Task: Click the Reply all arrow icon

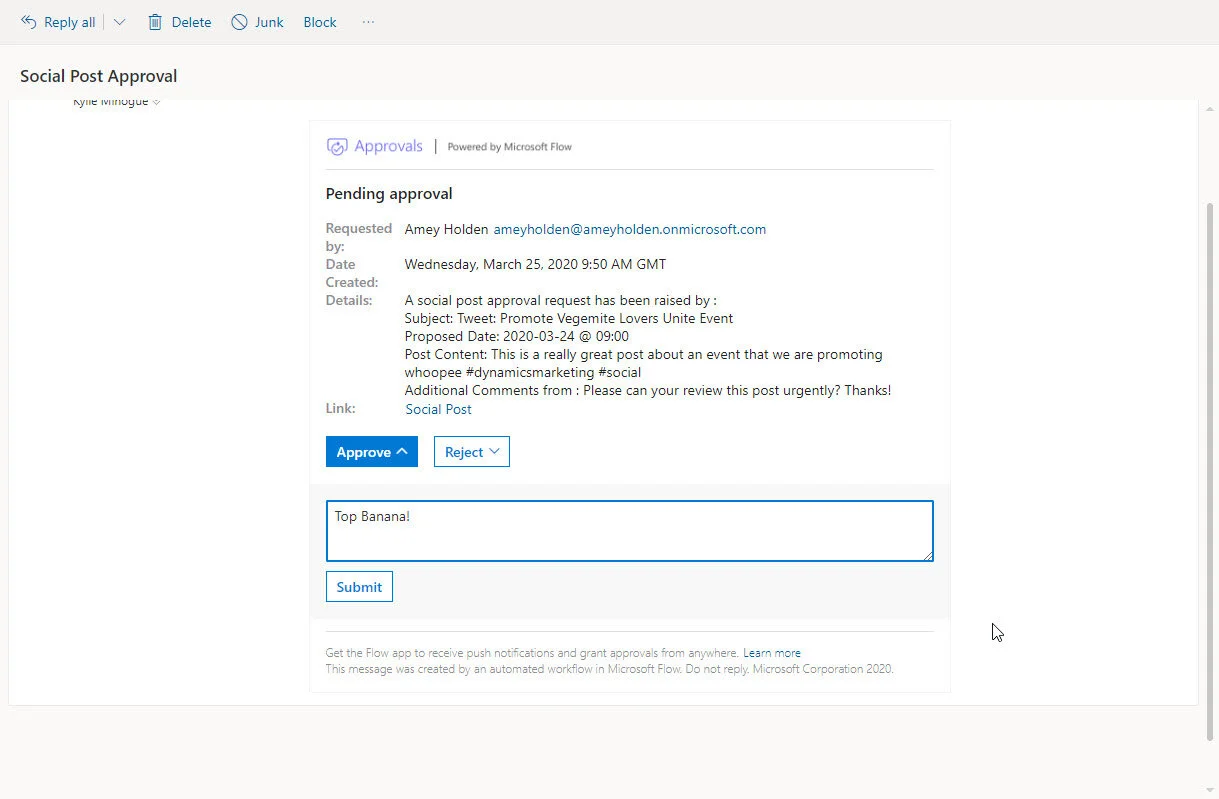Action: [28, 22]
